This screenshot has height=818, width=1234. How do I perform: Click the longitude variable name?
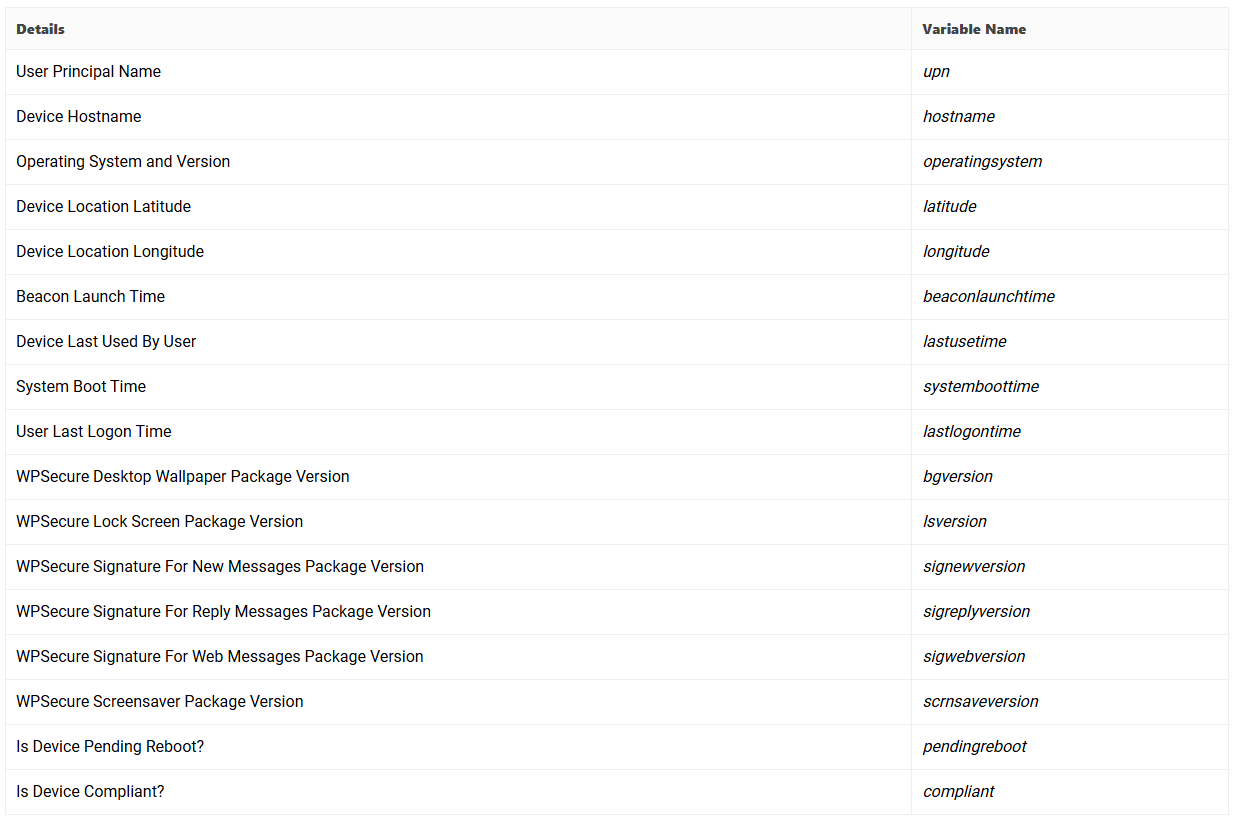pos(956,252)
